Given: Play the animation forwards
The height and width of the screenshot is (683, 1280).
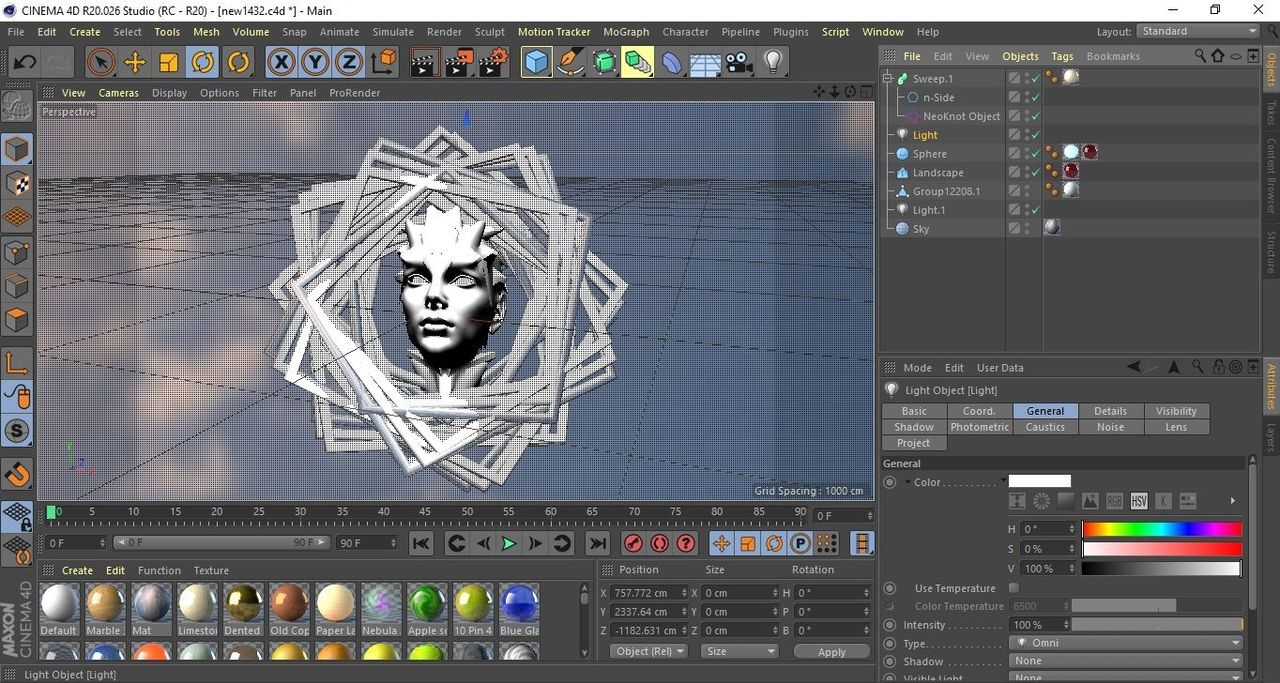Looking at the screenshot, I should [509, 543].
